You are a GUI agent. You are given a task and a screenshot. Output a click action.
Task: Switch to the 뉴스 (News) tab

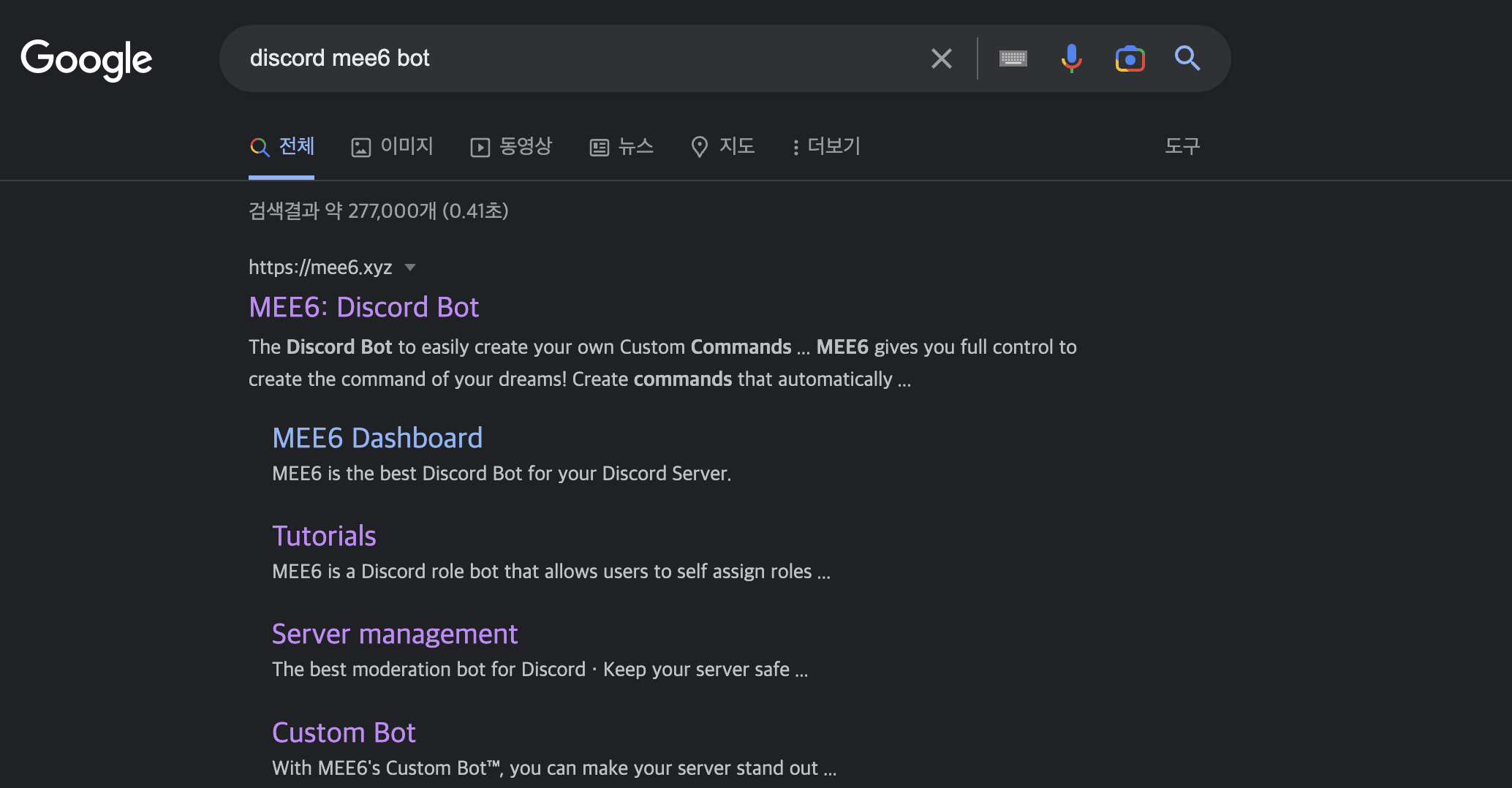tap(621, 147)
